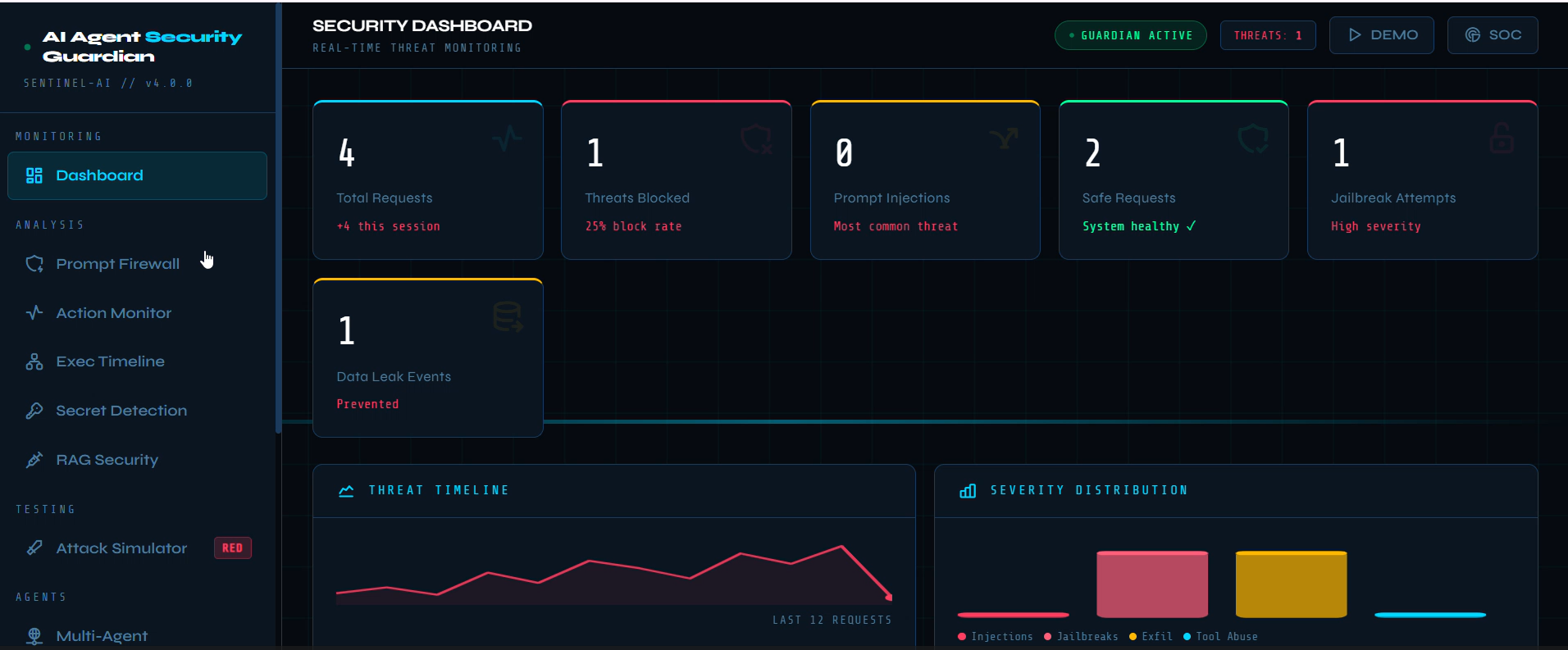The width and height of the screenshot is (1568, 650).
Task: Click the Secret Detection key icon
Action: coord(34,411)
